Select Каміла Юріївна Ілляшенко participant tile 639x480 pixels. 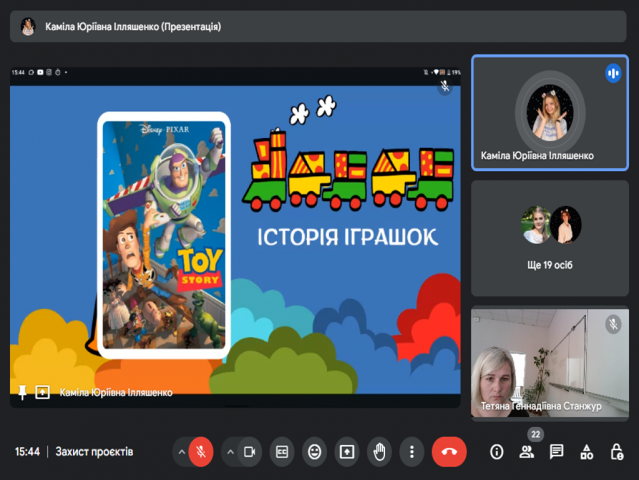click(x=550, y=112)
